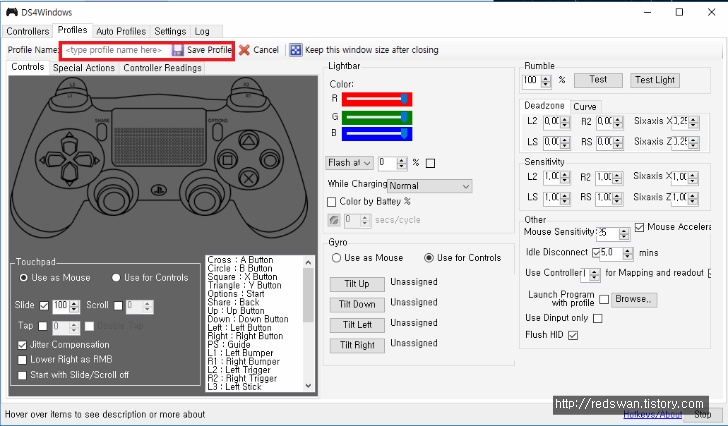The image size is (728, 426).
Task: Click the right stick on controller image
Action: pyautogui.click(x=206, y=200)
